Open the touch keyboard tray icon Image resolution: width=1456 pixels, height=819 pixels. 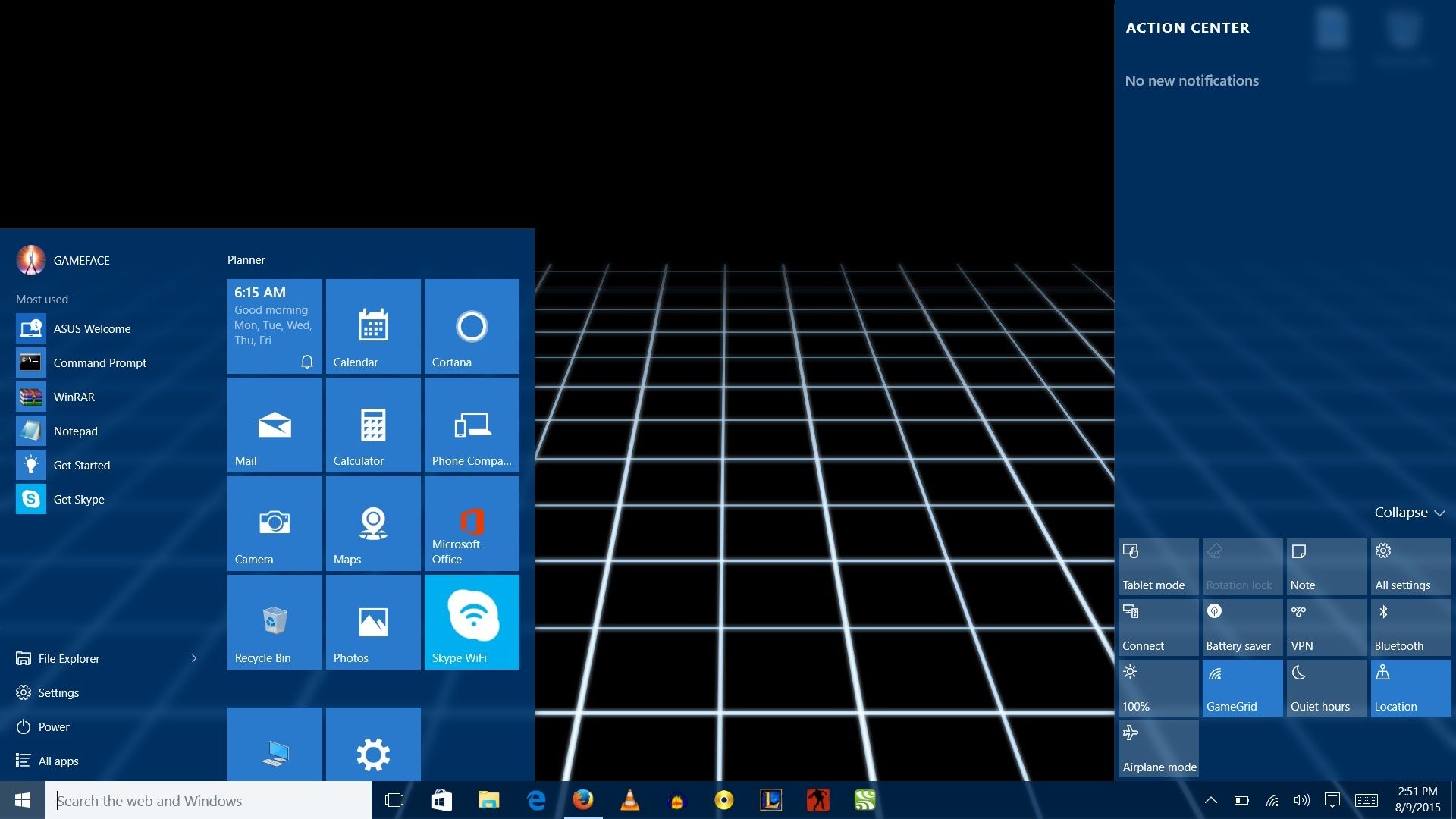(1367, 800)
